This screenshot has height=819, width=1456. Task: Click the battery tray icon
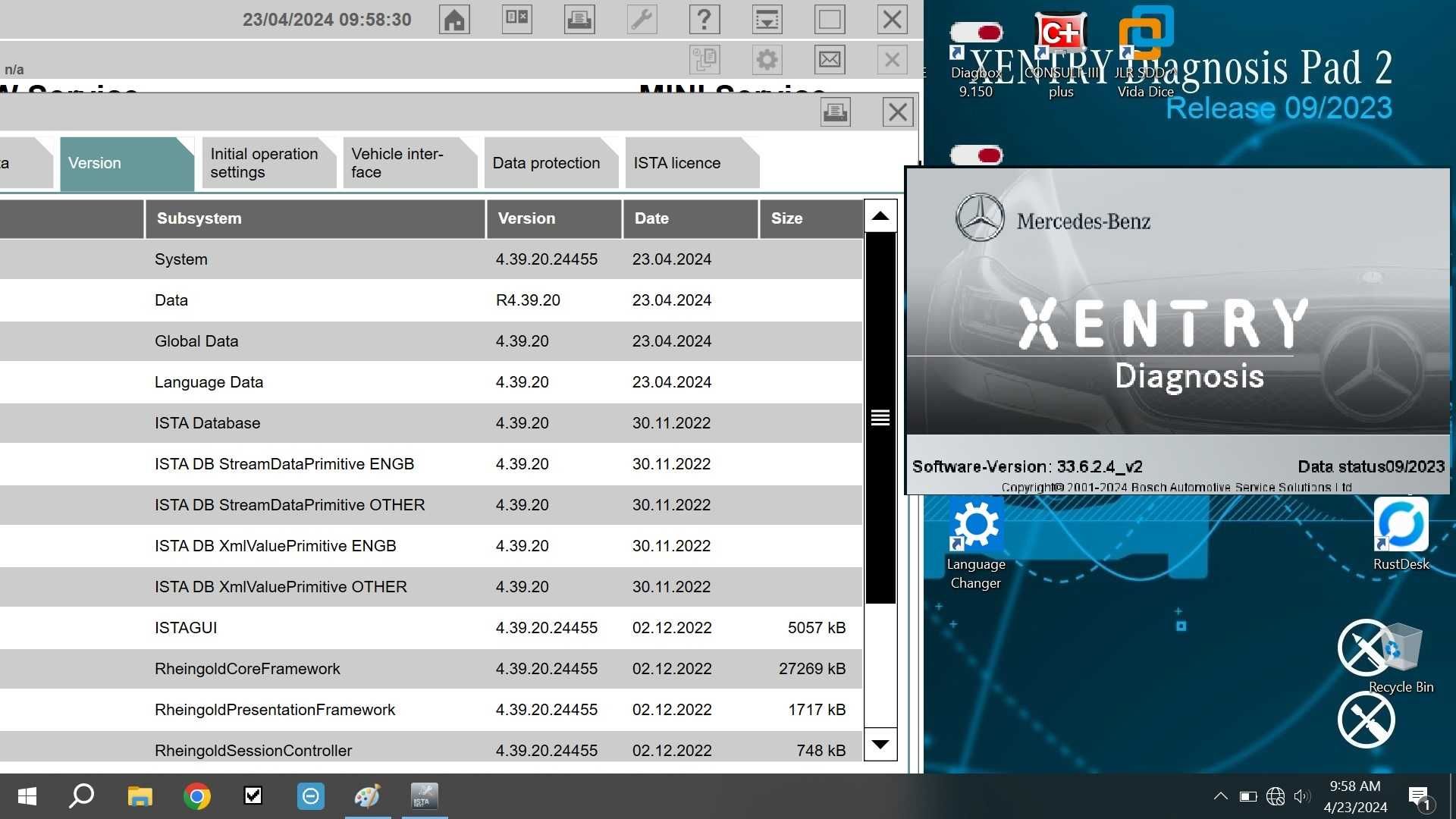click(1247, 796)
